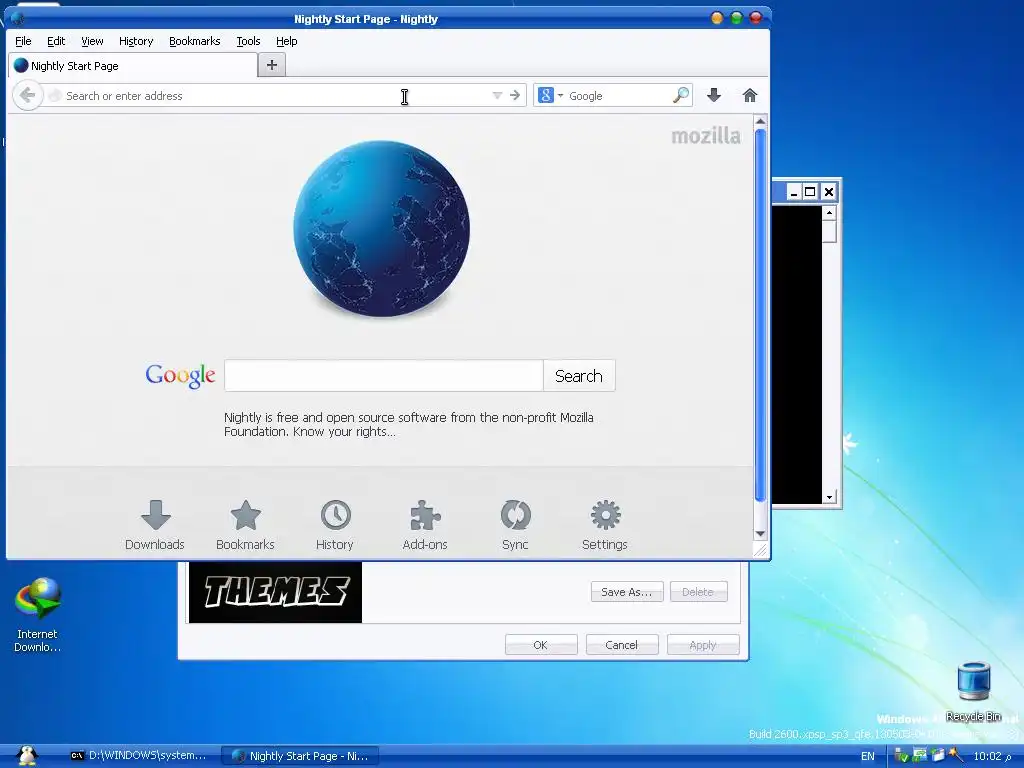Image resolution: width=1024 pixels, height=768 pixels.
Task: Click the Nightly window title bar icon
Action: click(18, 19)
